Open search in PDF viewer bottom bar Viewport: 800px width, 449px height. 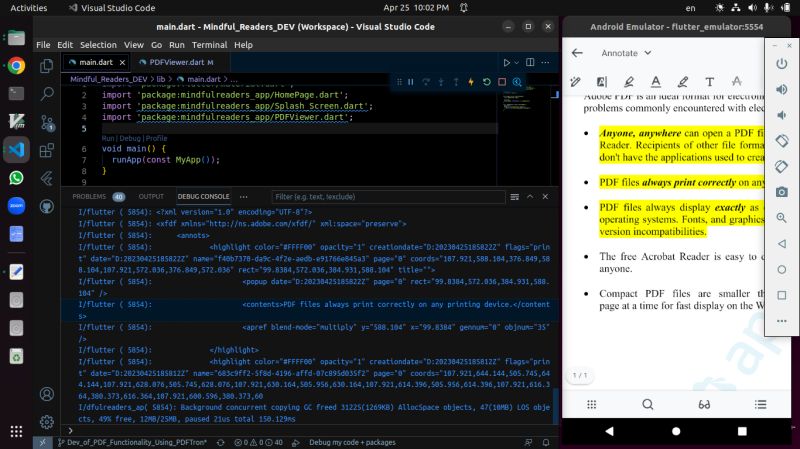647,405
